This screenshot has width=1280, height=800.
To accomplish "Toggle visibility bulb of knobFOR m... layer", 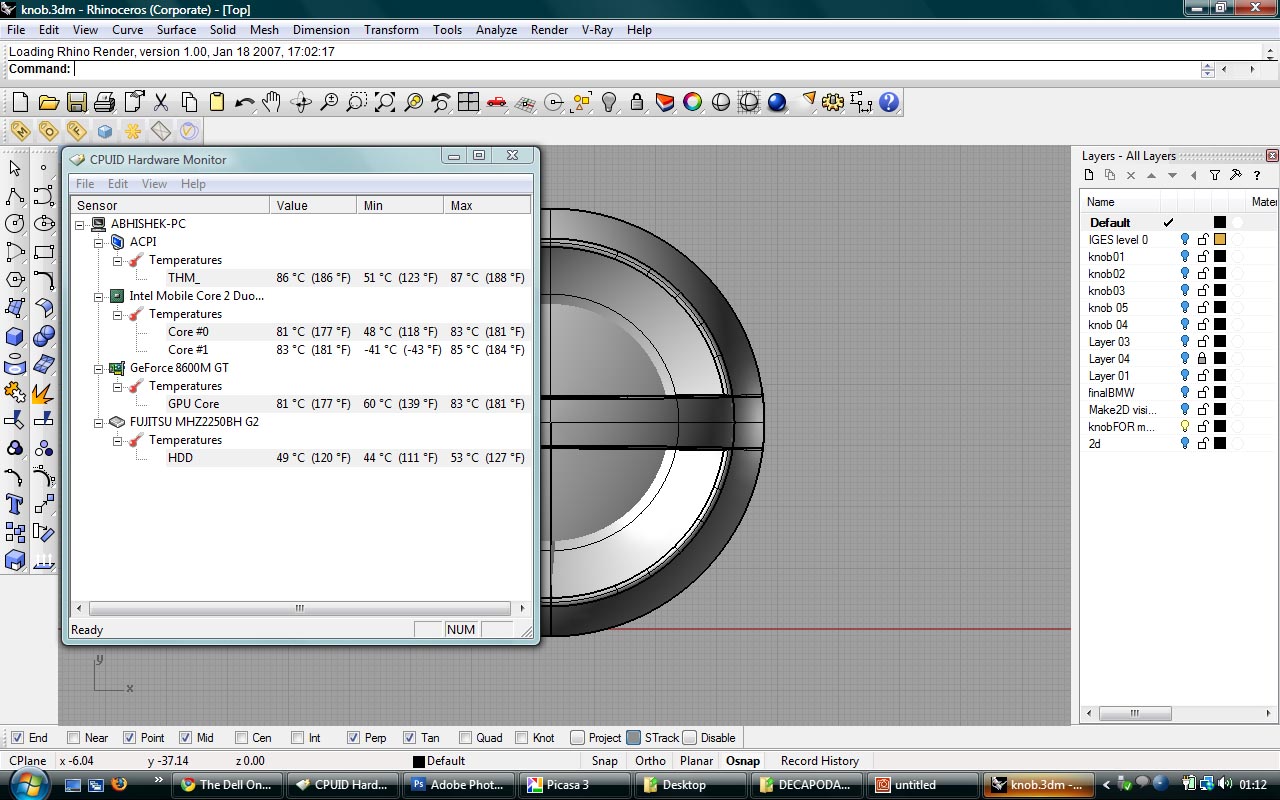I will click(x=1185, y=427).
